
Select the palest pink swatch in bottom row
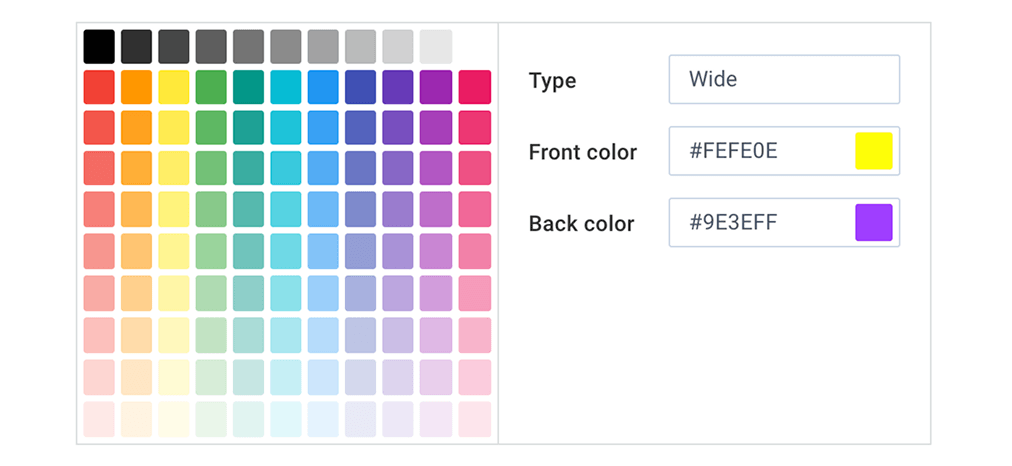474,419
